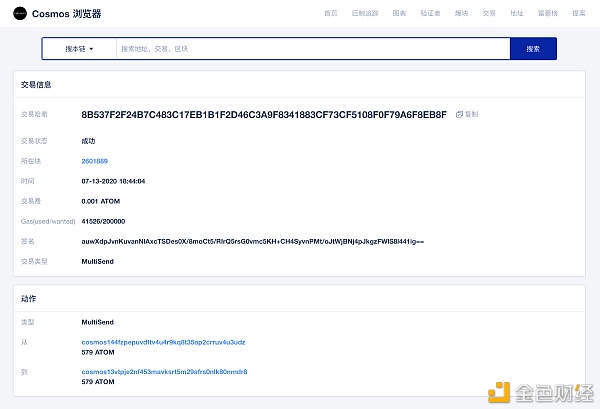Open 巨鲸追踪 whale tracking nav item
This screenshot has width=600, height=409.
pyautogui.click(x=365, y=13)
